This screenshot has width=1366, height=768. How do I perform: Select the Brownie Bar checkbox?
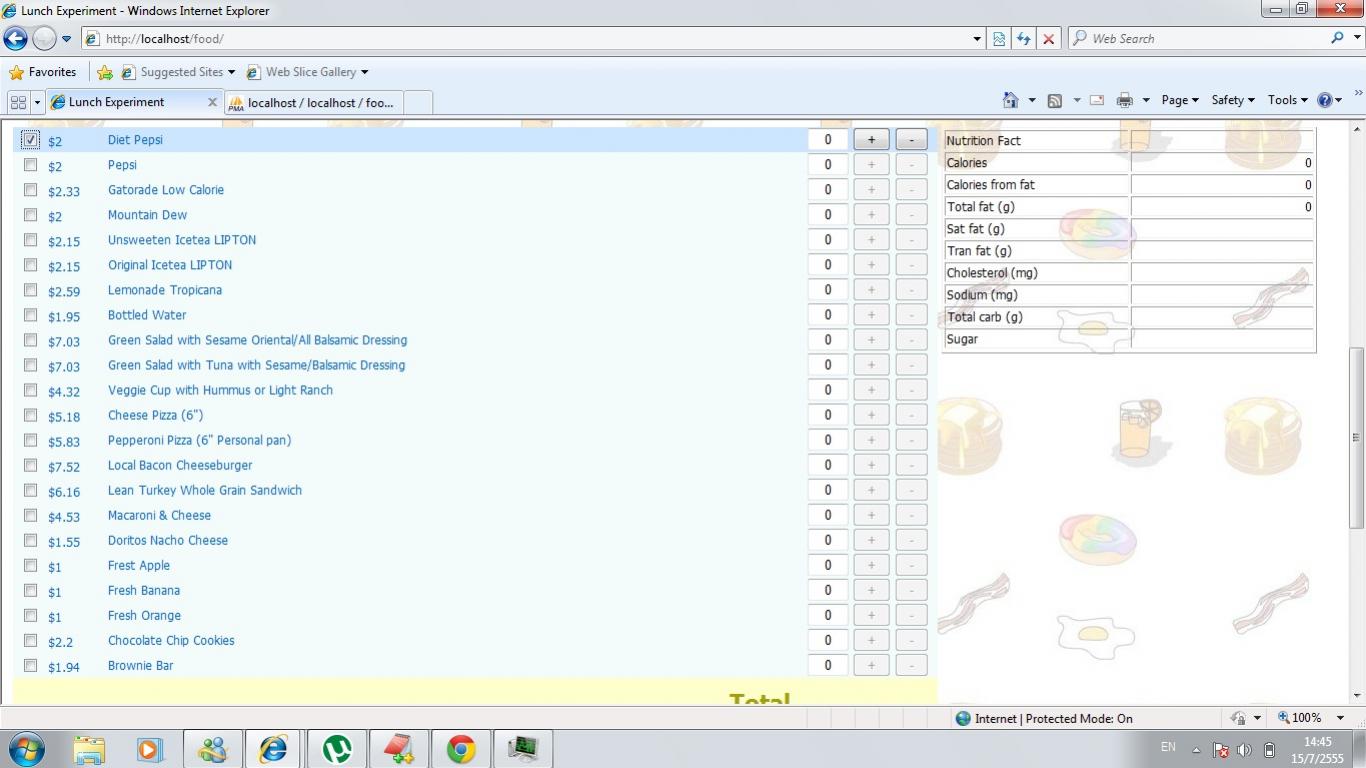click(30, 665)
